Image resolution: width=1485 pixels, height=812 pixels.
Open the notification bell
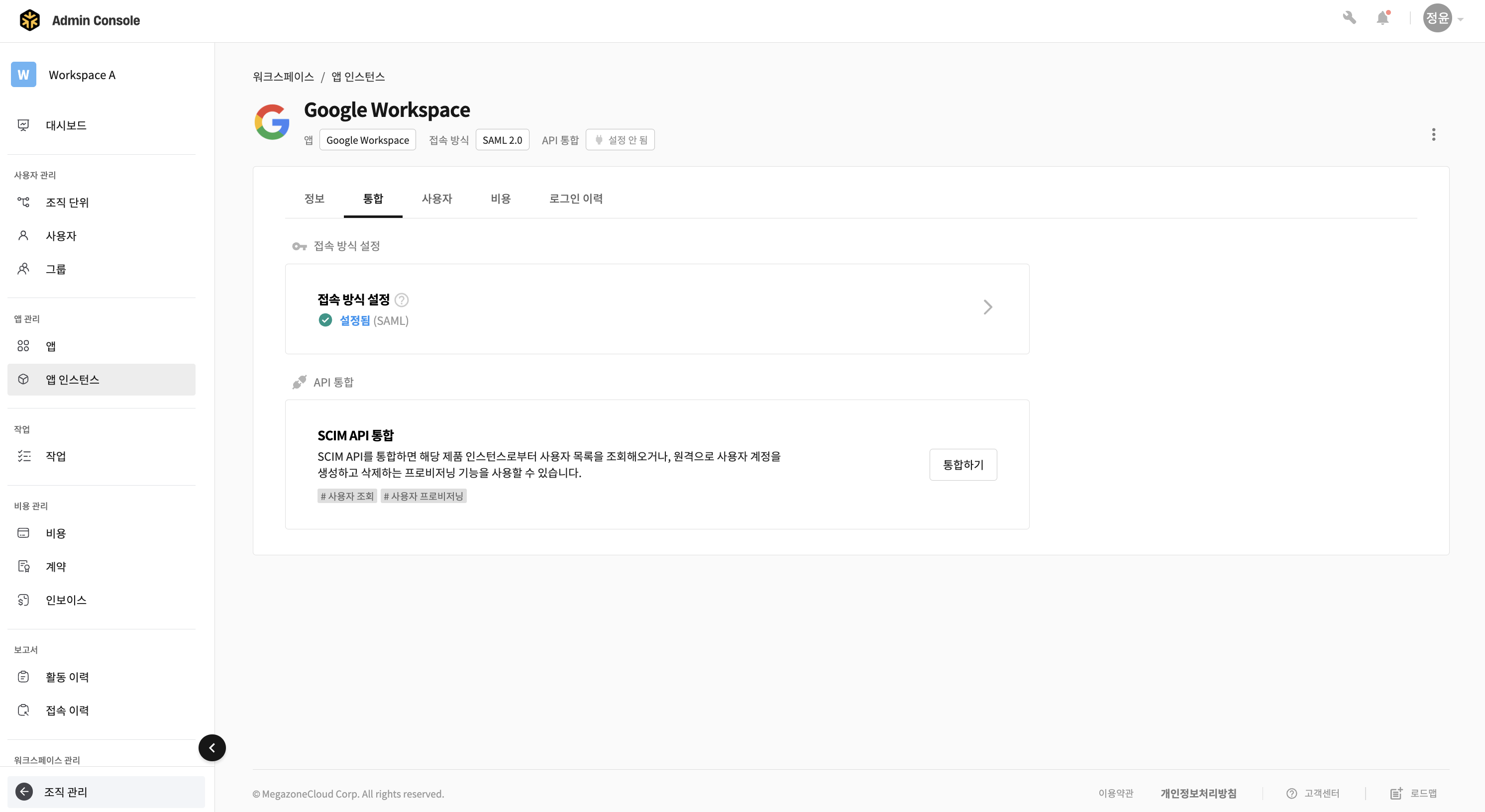[1382, 18]
